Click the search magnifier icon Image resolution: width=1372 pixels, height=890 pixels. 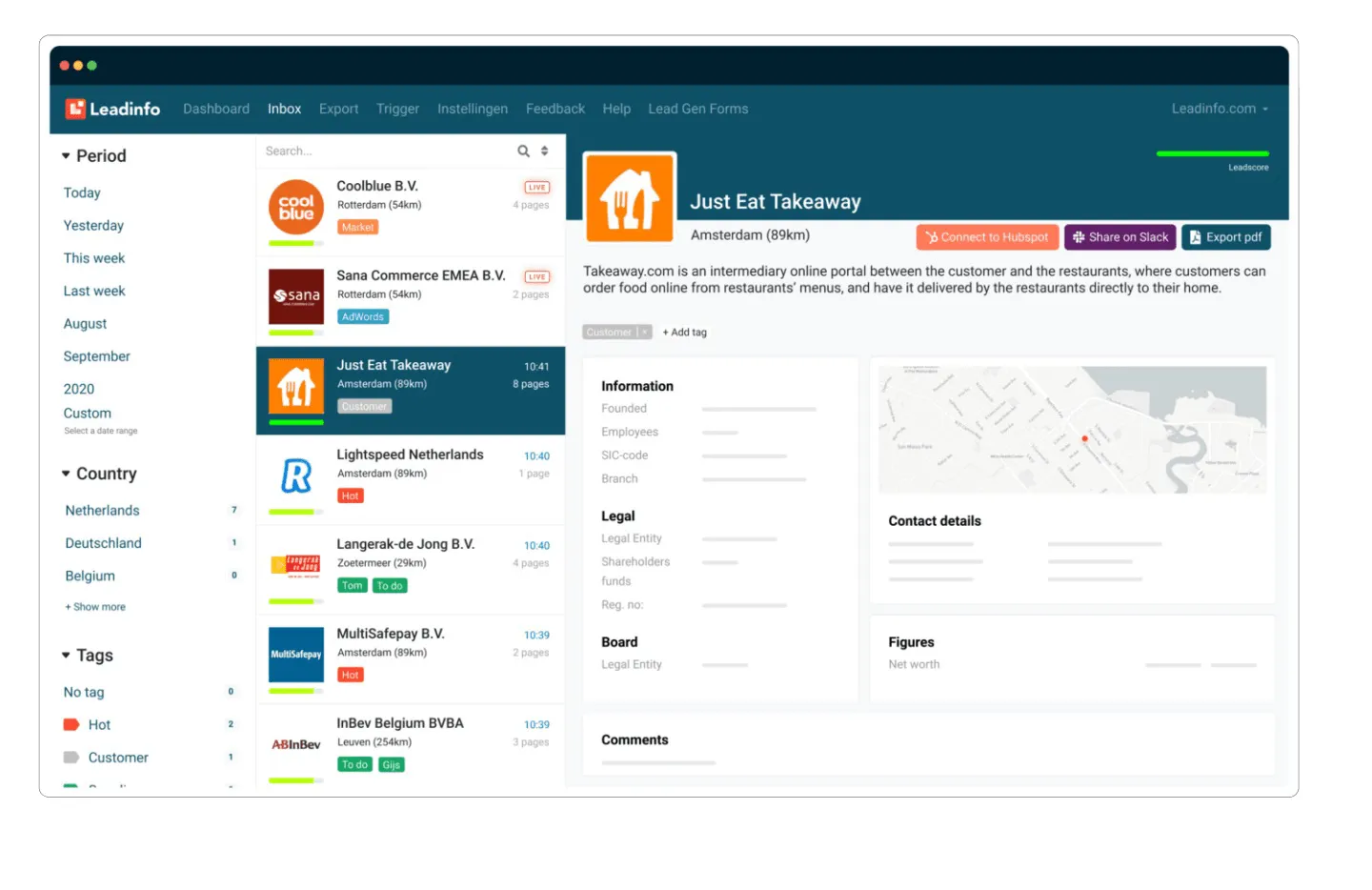click(523, 151)
